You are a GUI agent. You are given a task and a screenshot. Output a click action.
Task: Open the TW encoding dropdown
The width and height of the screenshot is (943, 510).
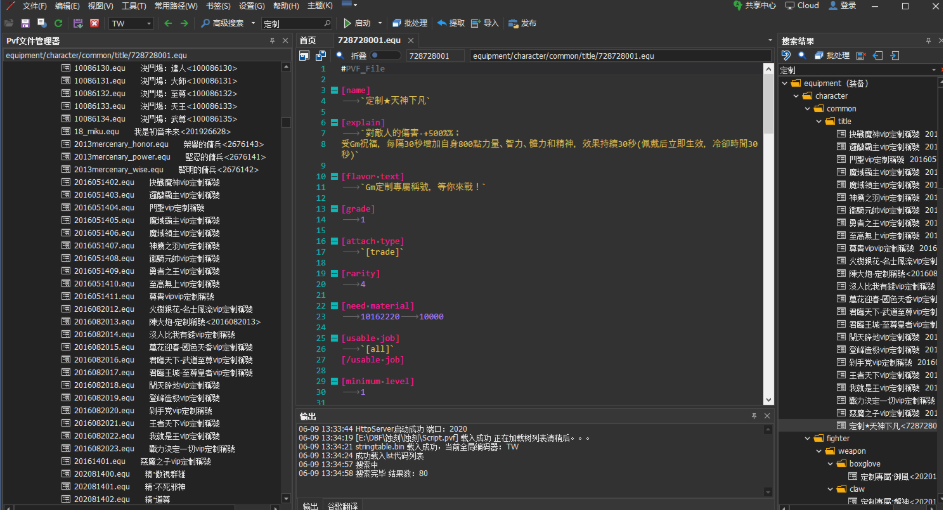(132, 23)
